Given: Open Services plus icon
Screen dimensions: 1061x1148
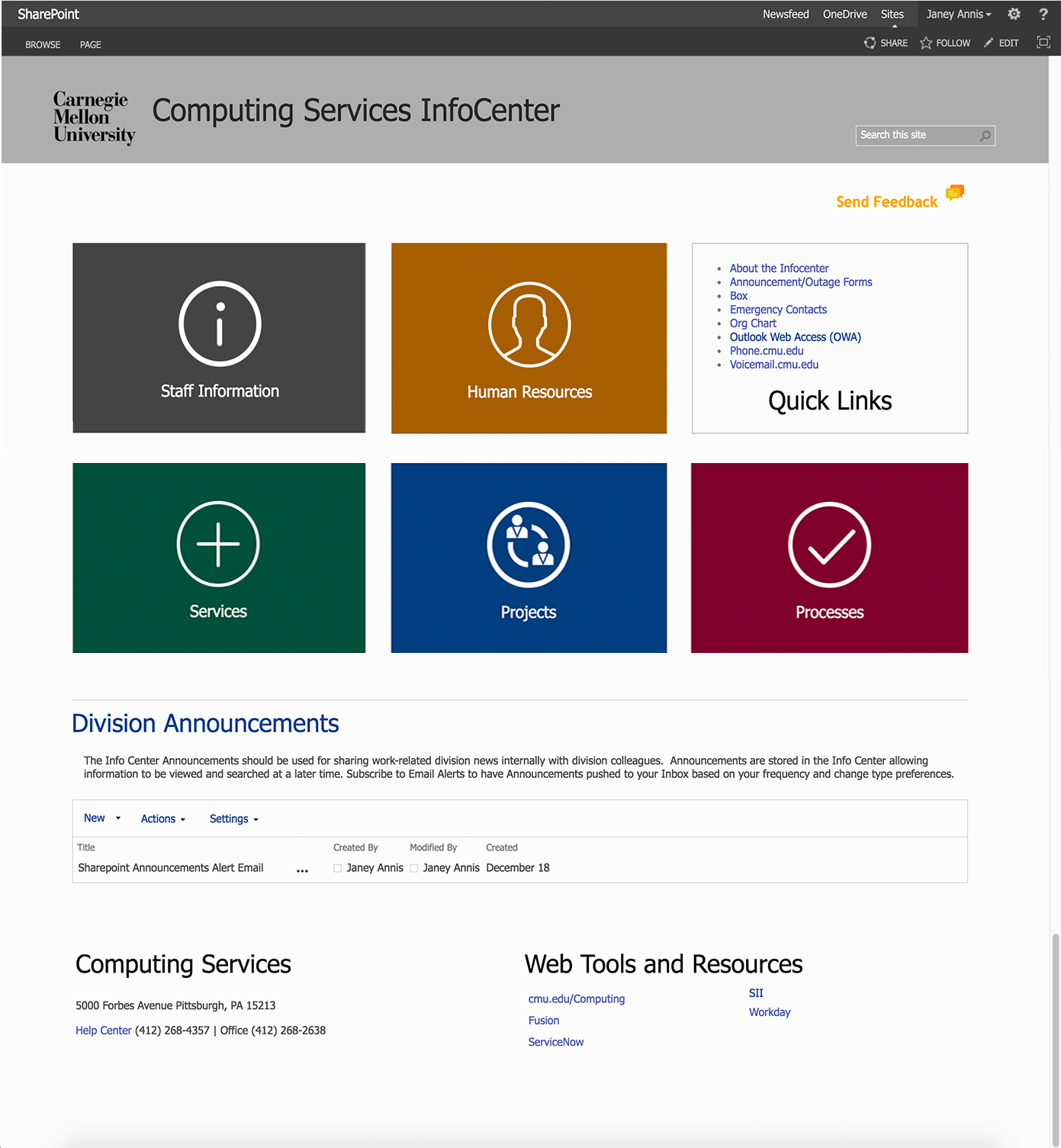Looking at the screenshot, I should (218, 544).
